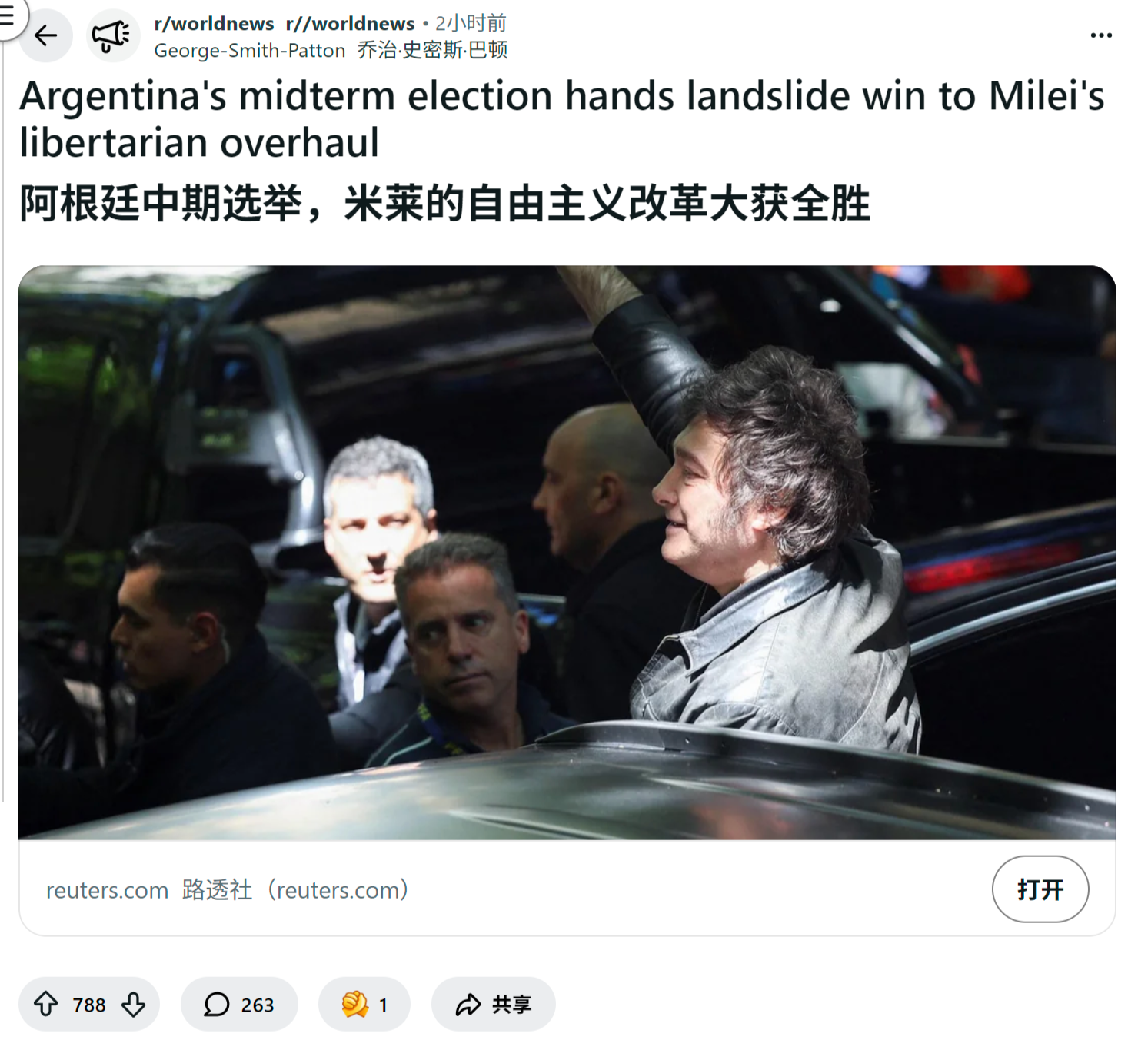Open the Milei article photo
The width and height of the screenshot is (1148, 1050).
point(567,553)
